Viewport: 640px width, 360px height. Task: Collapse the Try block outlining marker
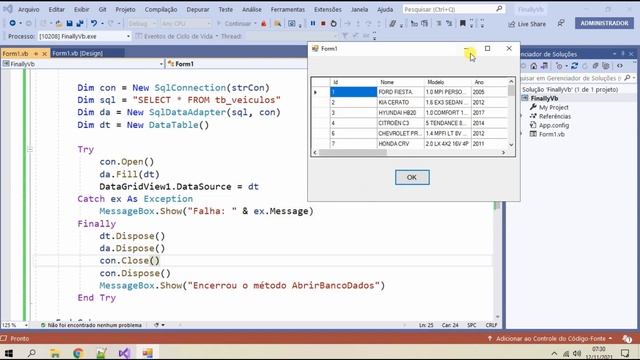tap(30, 149)
